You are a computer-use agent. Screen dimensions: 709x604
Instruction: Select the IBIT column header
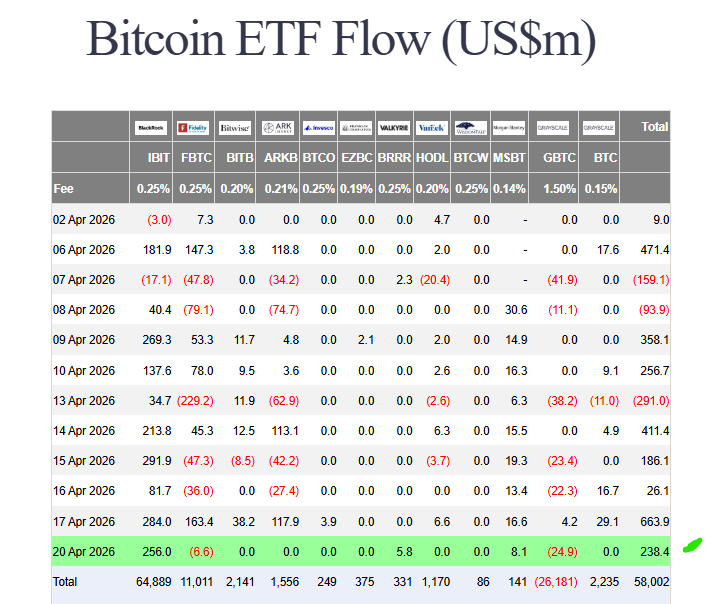(158, 158)
